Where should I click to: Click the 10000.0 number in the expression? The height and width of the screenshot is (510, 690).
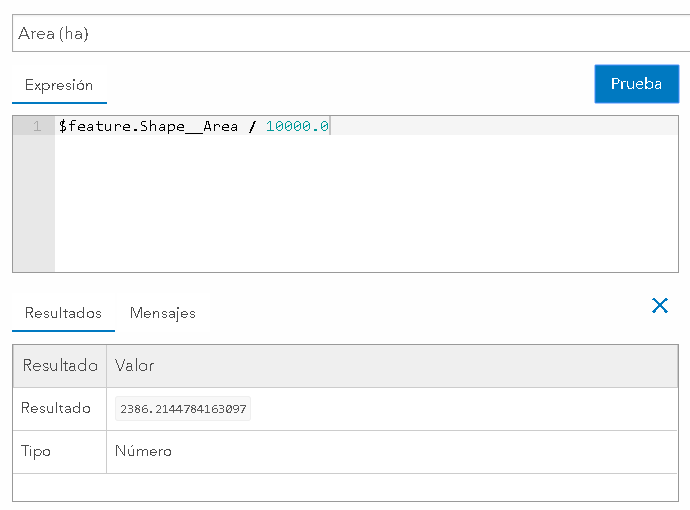tap(297, 126)
